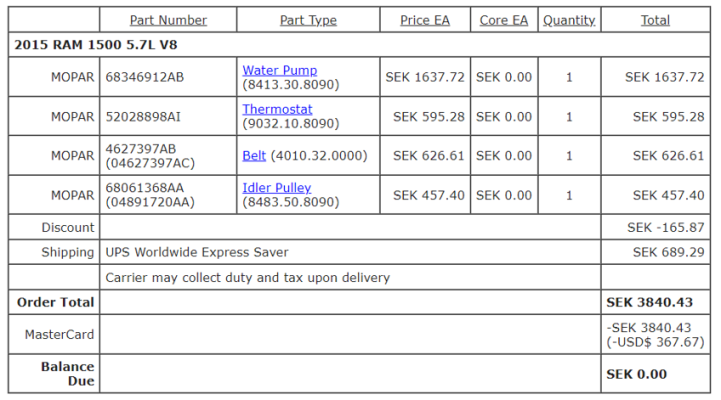
Task: Select the 2015 RAM 1500 5.7L V8 heading
Action: 96,45
